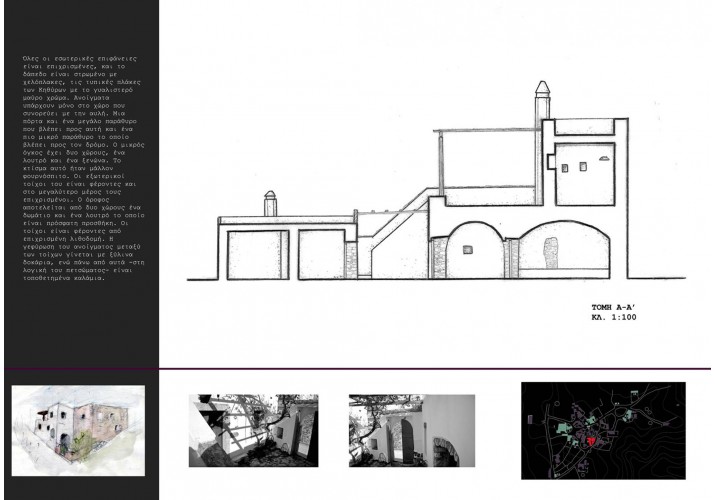Open the right courtyard photo with arched door
The height and width of the screenshot is (500, 715).
click(x=412, y=431)
